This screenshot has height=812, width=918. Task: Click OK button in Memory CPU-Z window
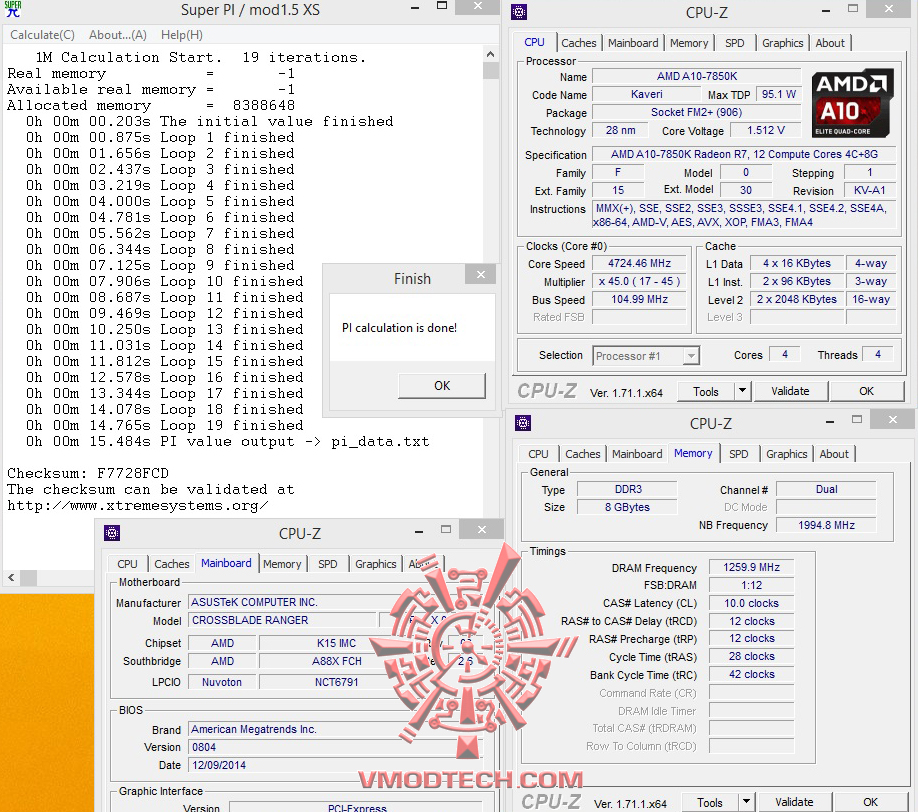[x=871, y=802]
